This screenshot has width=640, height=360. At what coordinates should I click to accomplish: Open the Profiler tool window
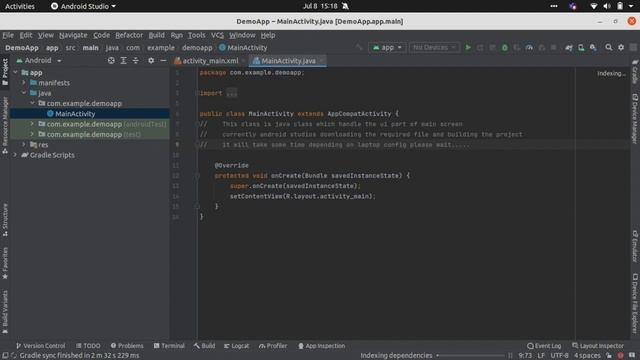click(x=273, y=346)
